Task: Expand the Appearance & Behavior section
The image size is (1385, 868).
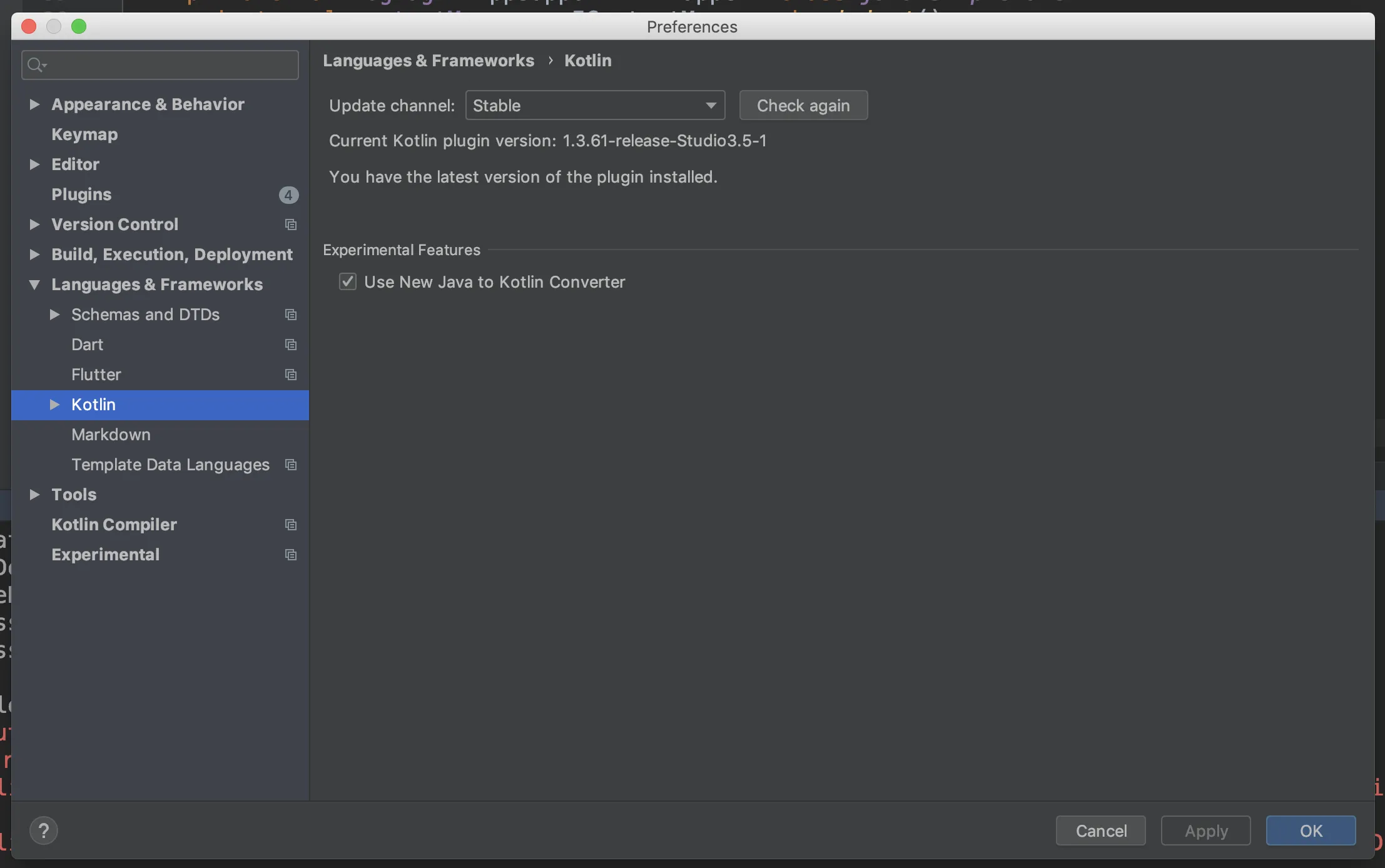Action: pyautogui.click(x=34, y=104)
